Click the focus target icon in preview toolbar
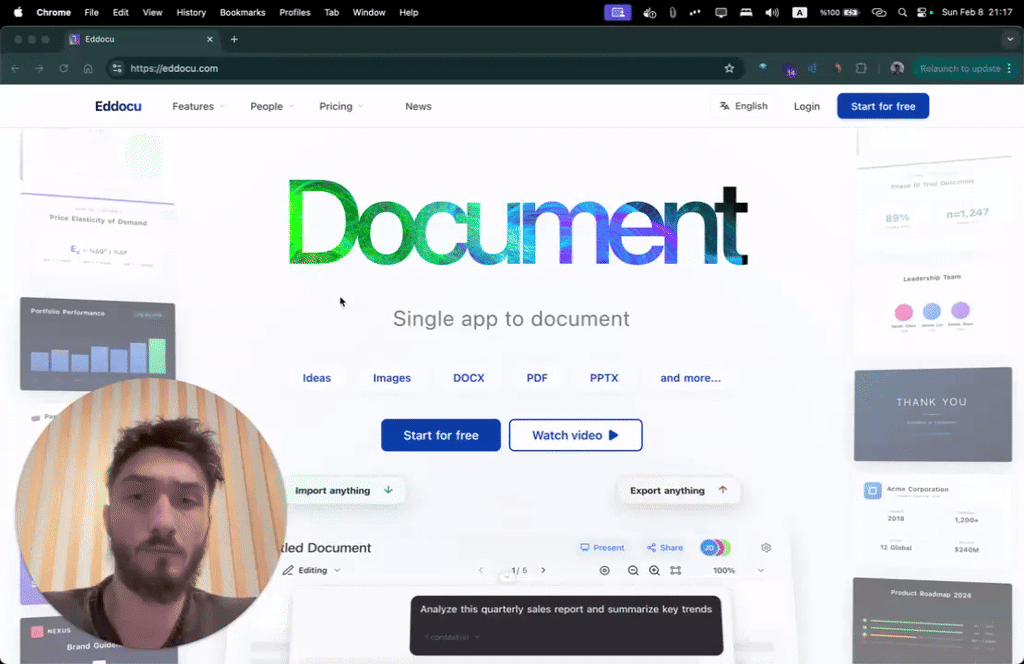This screenshot has width=1024, height=664. (x=605, y=570)
